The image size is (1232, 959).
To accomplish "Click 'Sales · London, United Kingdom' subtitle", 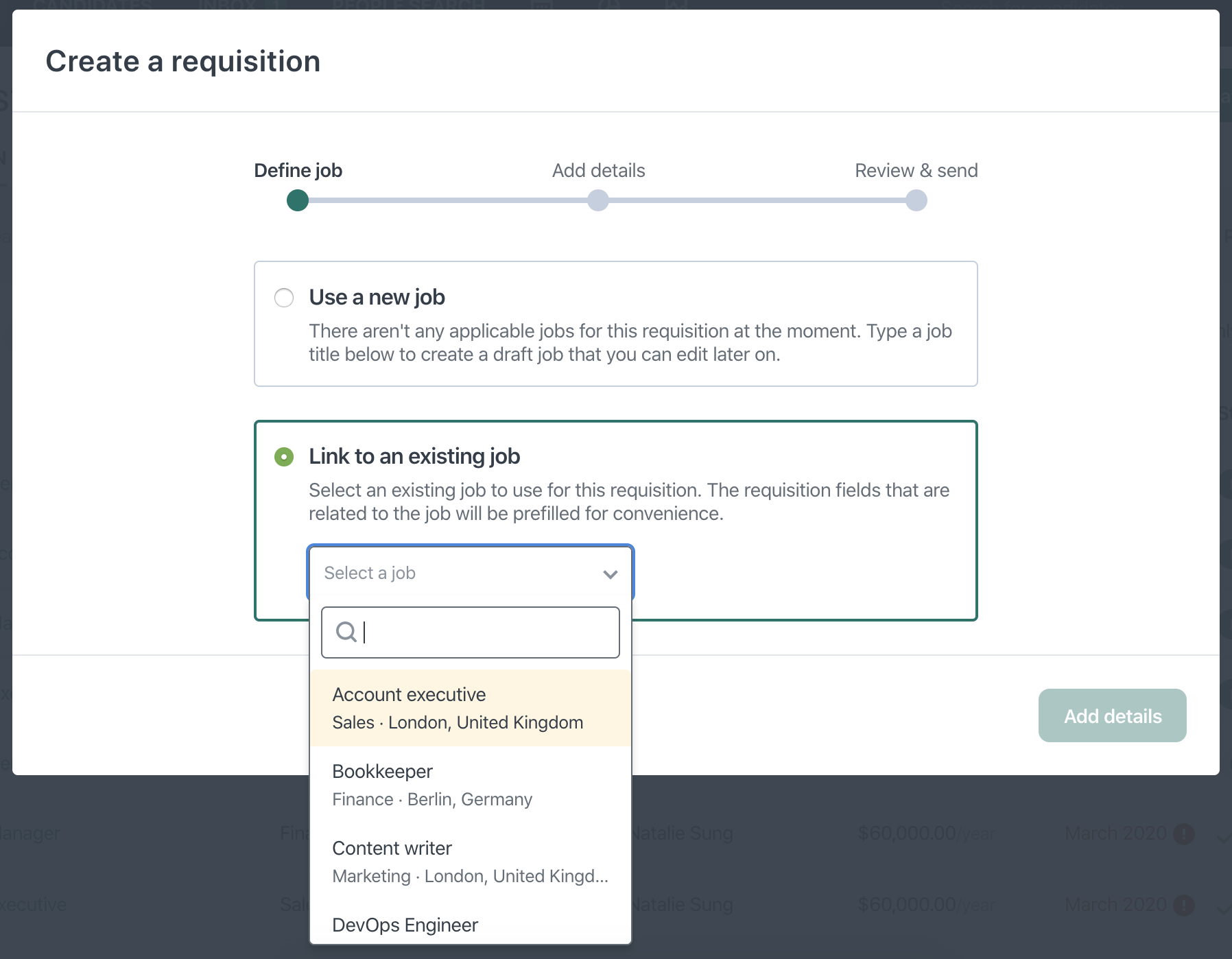I will click(458, 722).
